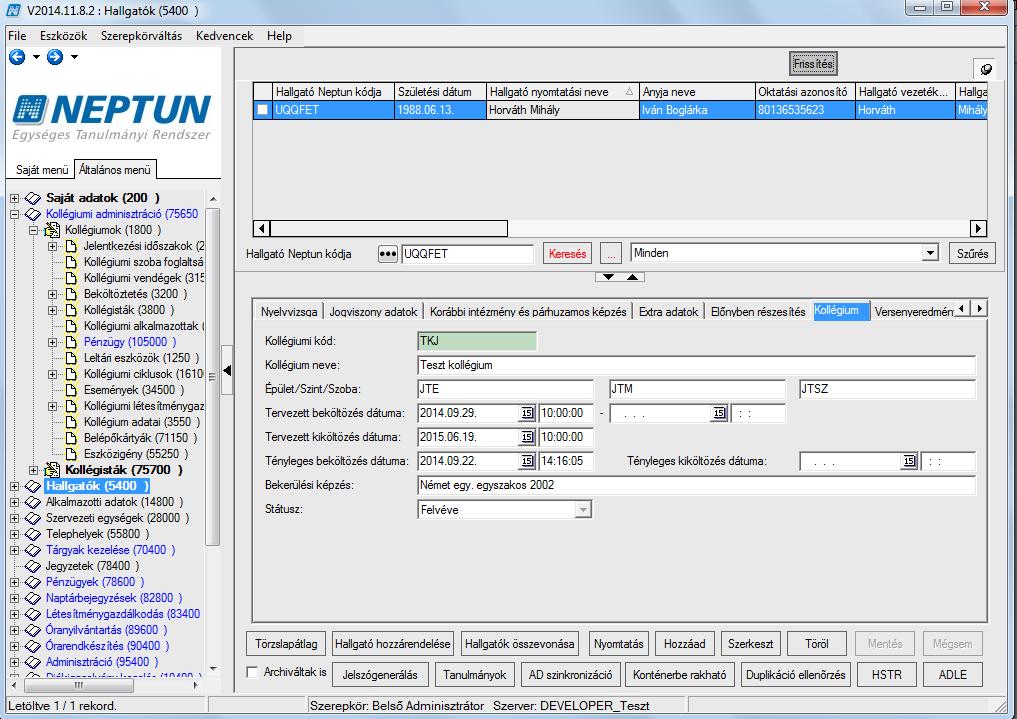Image resolution: width=1017 pixels, height=719 pixels.
Task: Click the blue forward navigation arrow
Action: point(55,57)
